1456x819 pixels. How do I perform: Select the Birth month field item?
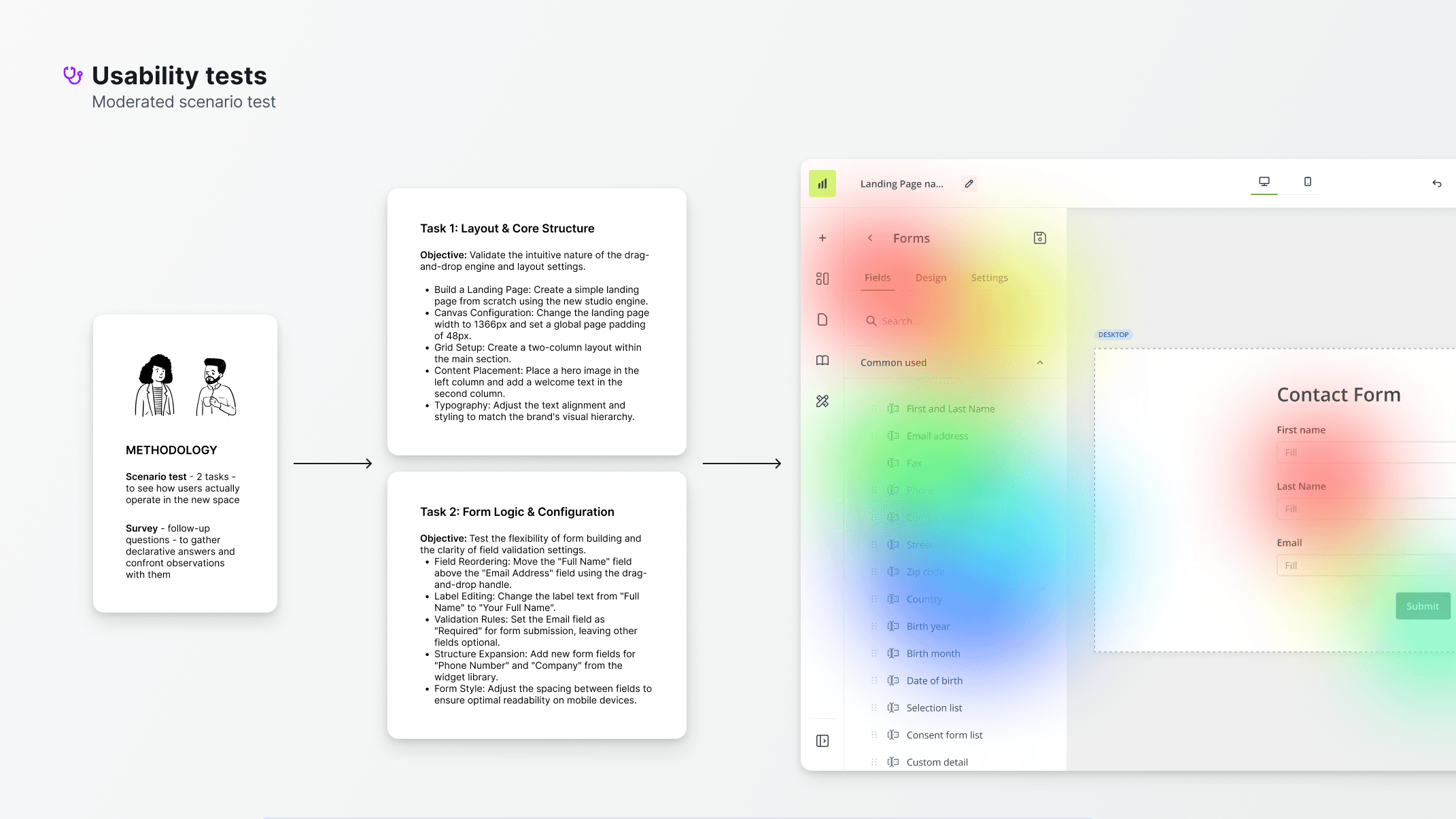(933, 654)
